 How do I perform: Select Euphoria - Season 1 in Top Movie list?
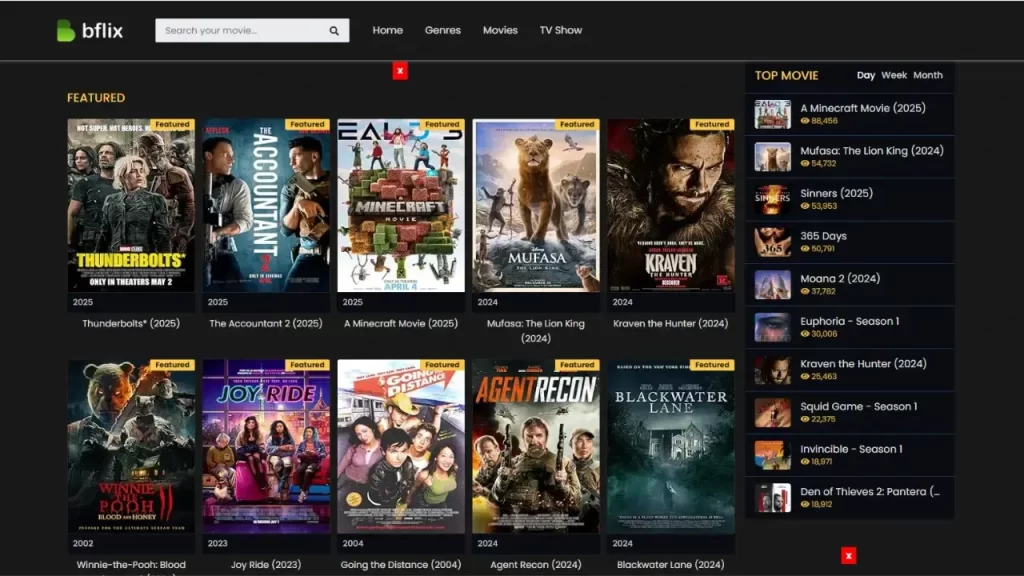pos(850,327)
